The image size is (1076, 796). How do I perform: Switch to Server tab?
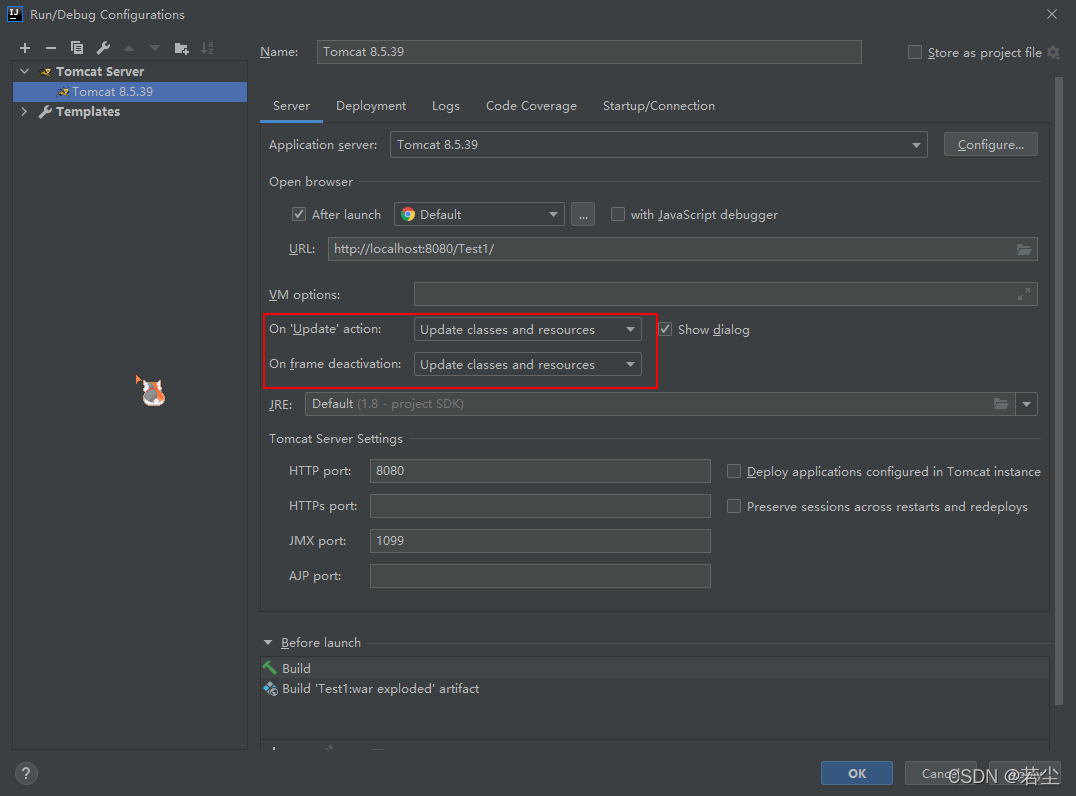[292, 106]
